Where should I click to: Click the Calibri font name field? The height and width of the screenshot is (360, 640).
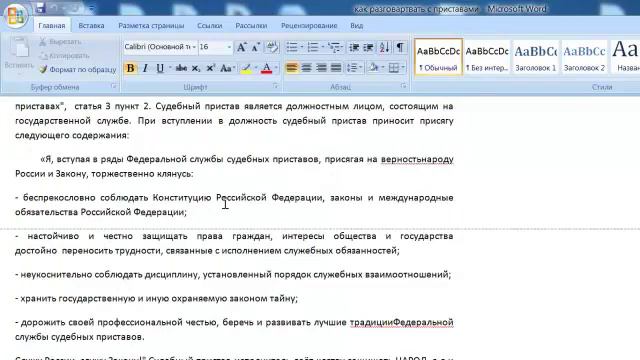[x=157, y=47]
